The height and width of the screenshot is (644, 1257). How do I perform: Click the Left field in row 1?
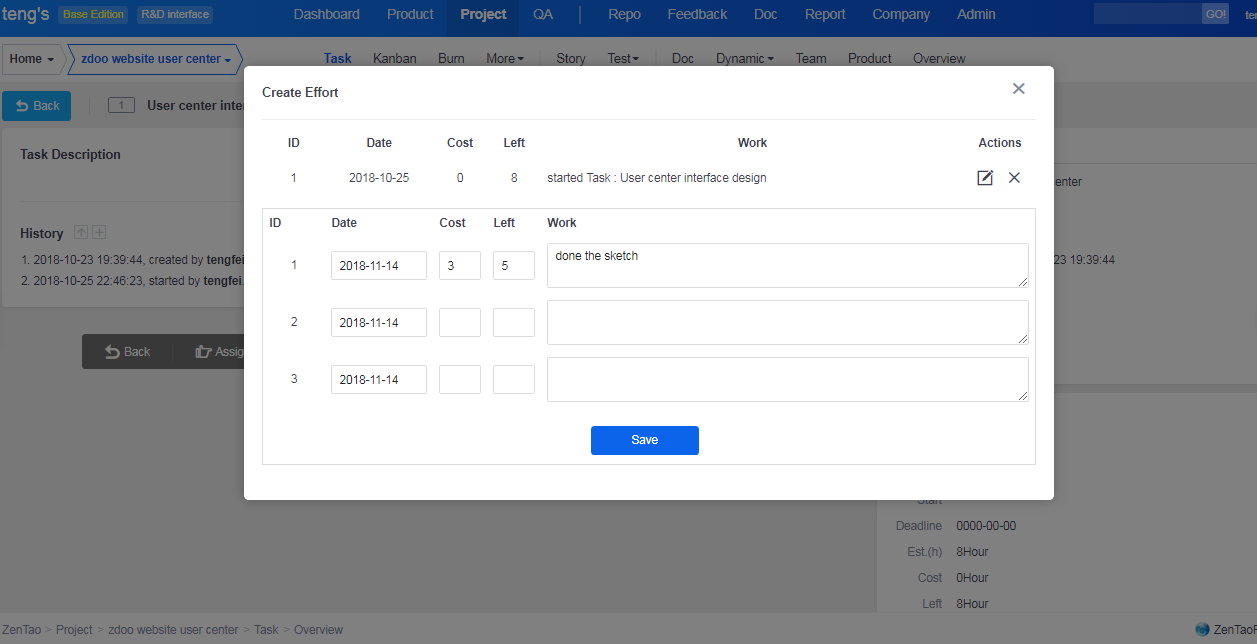point(513,266)
